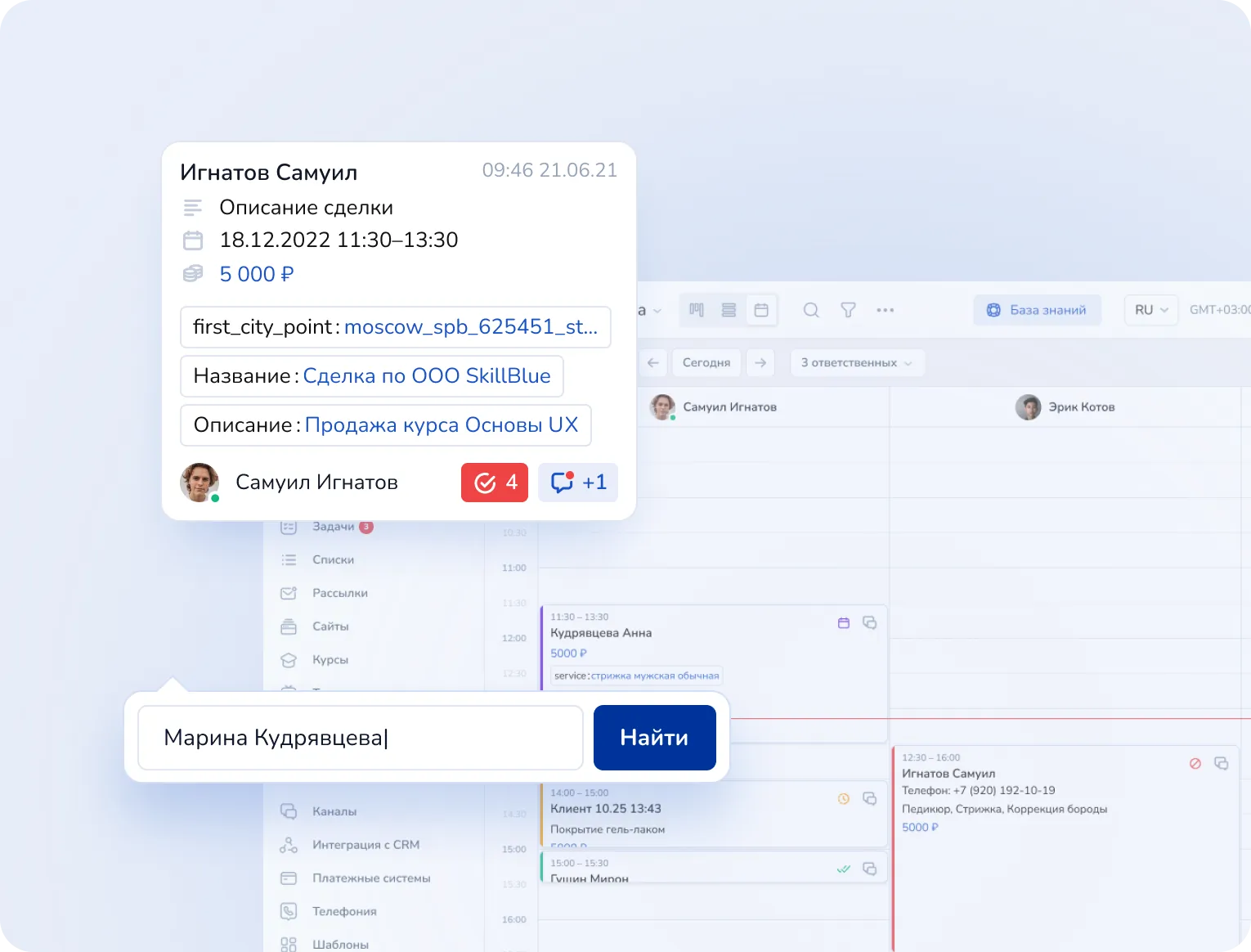Click the Сегодня button
Screen dimensions: 1251x952
(x=706, y=362)
